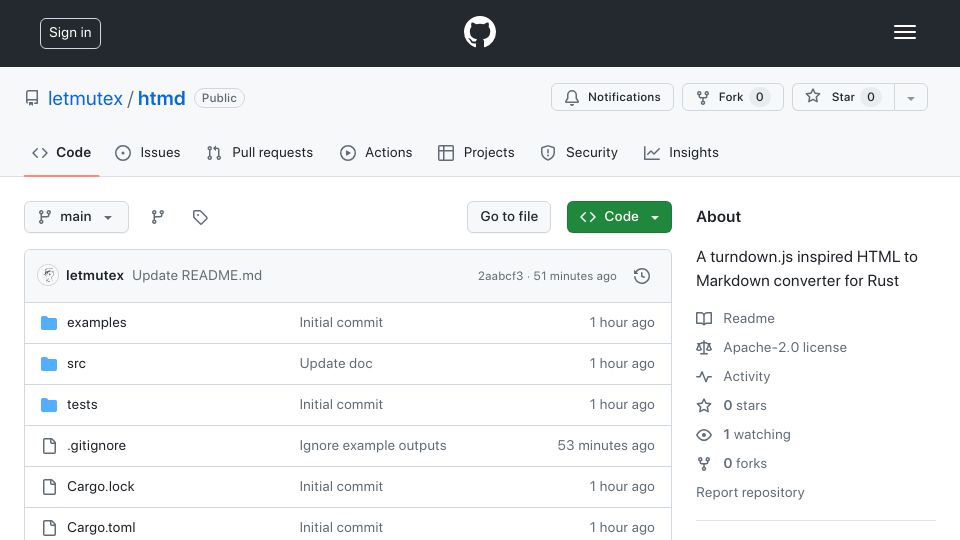Open the 1 watching link

(x=757, y=435)
